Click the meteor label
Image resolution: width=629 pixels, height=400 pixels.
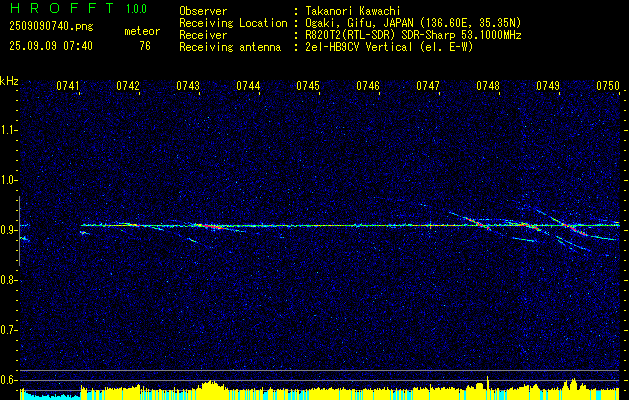pos(142,31)
